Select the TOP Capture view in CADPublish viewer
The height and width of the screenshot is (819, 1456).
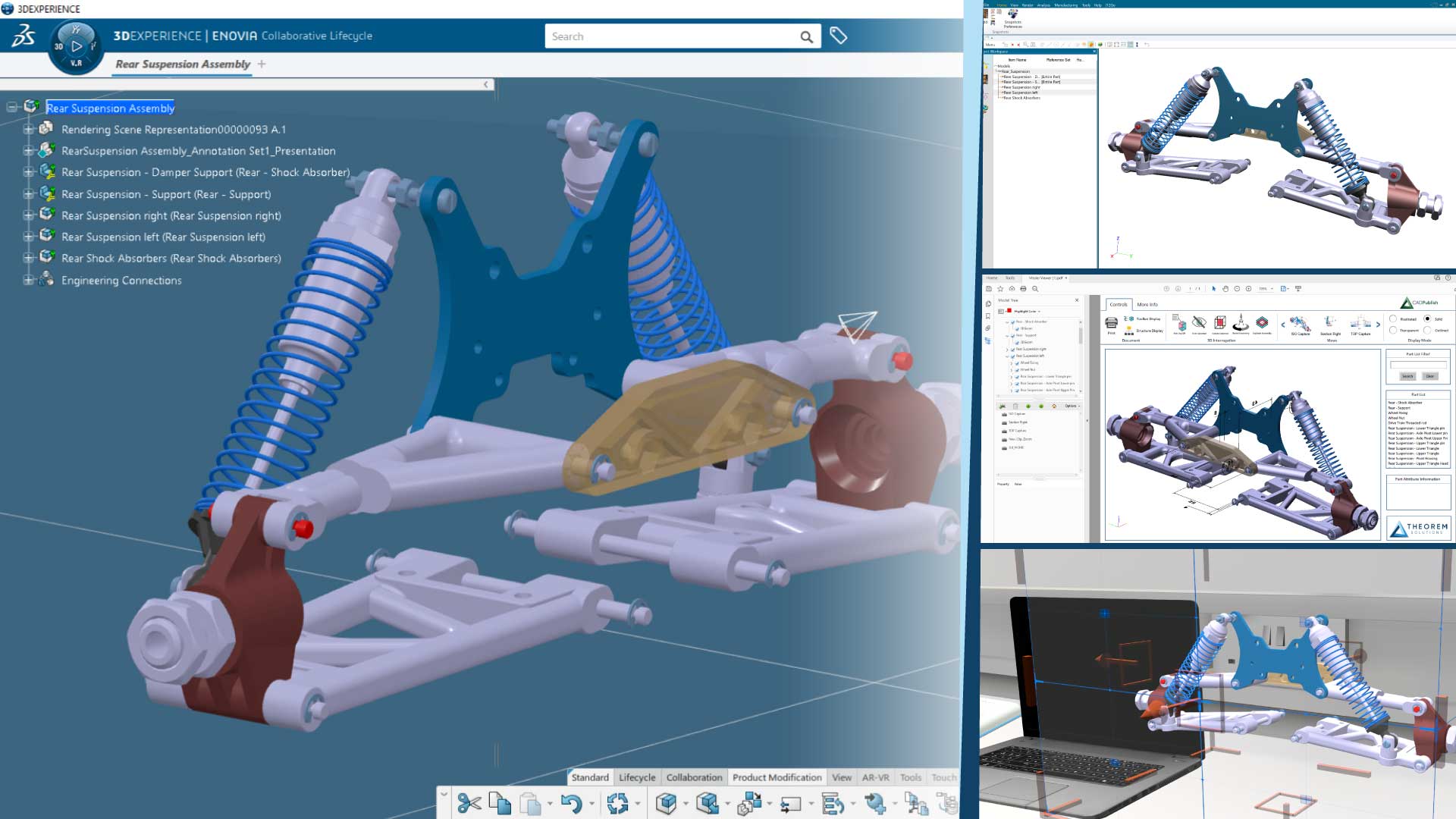click(1360, 325)
